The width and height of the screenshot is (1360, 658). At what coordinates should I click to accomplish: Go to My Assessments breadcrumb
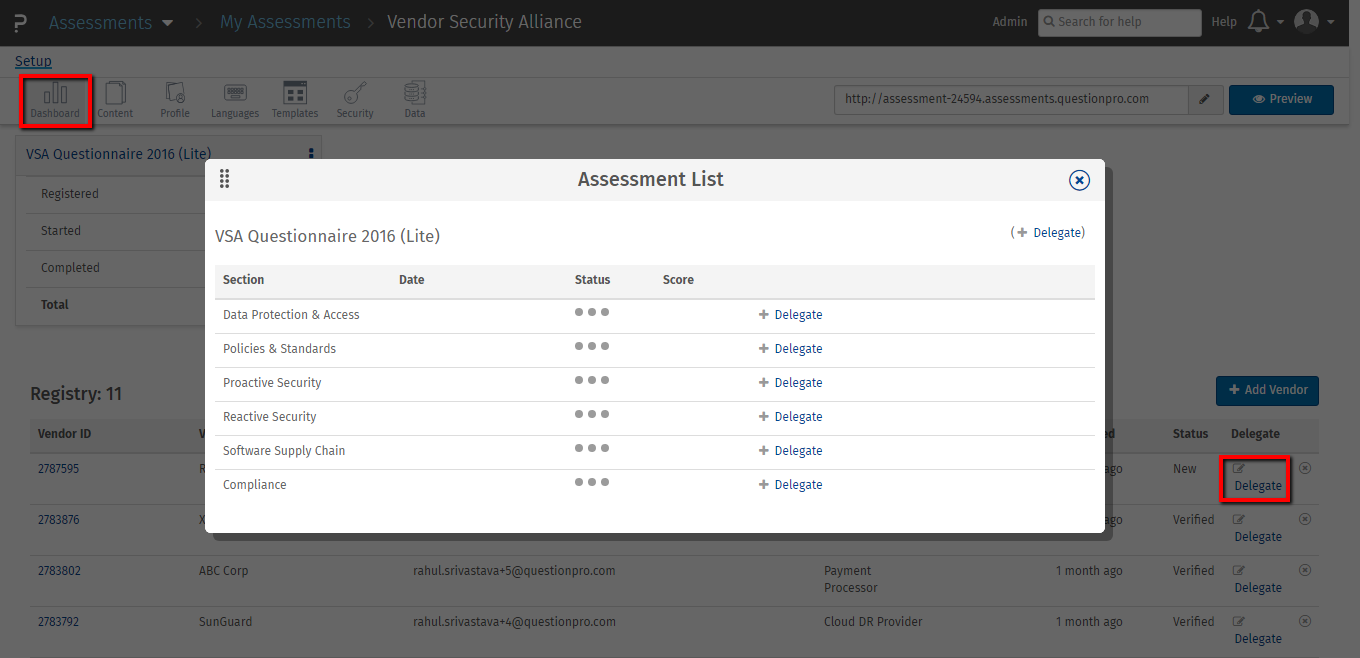pyautogui.click(x=285, y=22)
